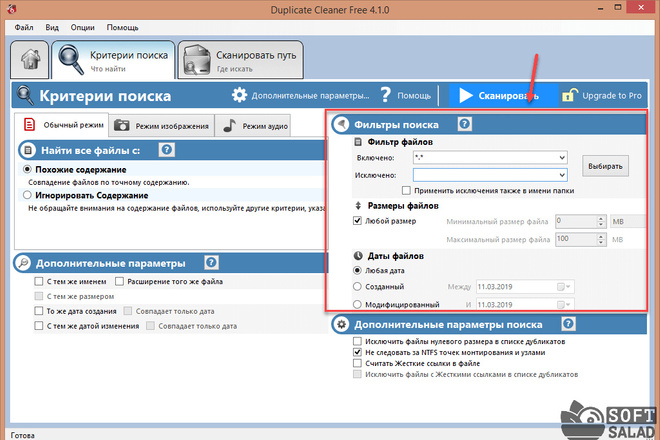Toggle Применить исключения также в имени папки
The width and height of the screenshot is (660, 440).
[406, 191]
